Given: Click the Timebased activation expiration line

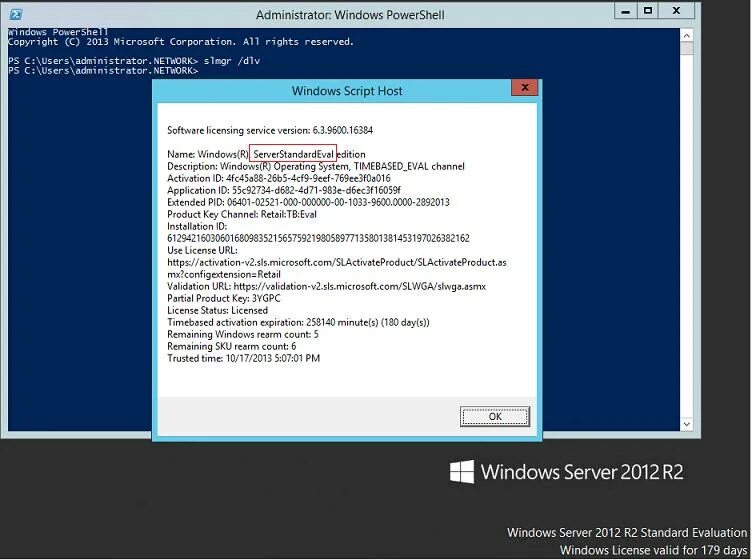Looking at the screenshot, I should tap(298, 322).
